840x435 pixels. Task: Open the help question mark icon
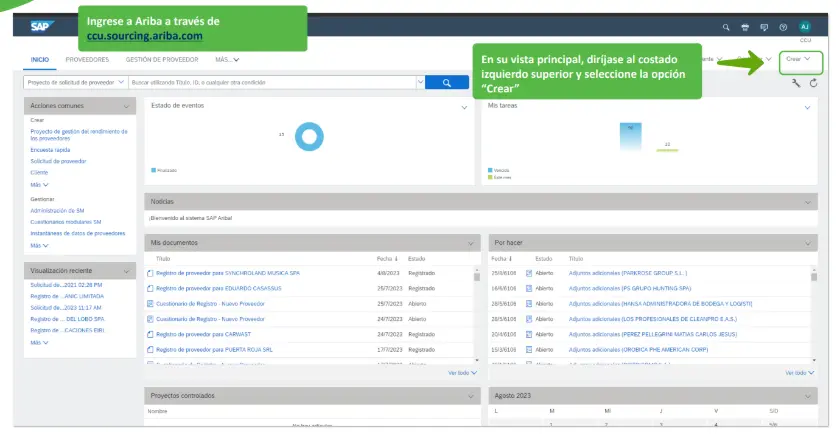(x=783, y=27)
